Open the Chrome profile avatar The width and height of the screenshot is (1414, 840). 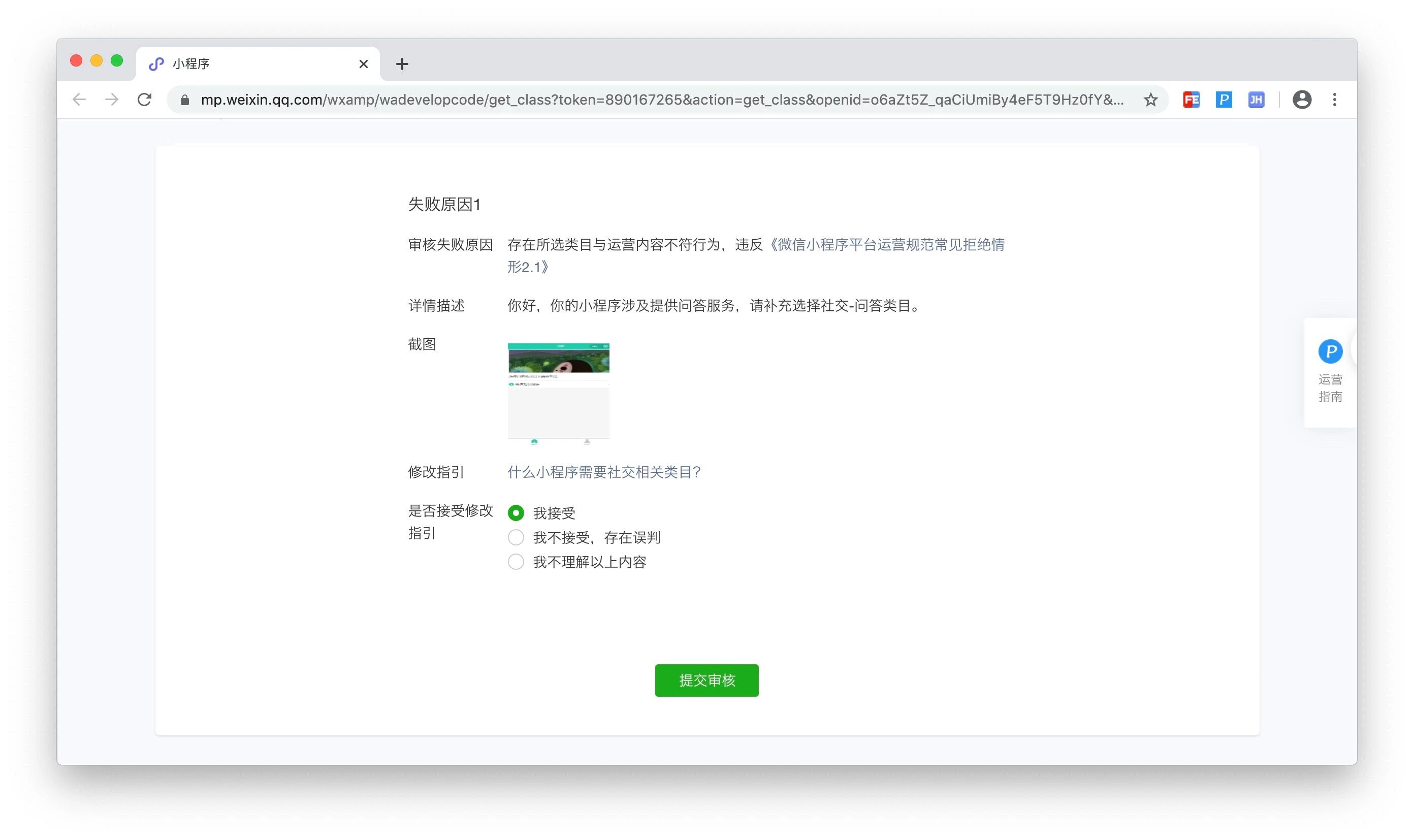(1301, 100)
